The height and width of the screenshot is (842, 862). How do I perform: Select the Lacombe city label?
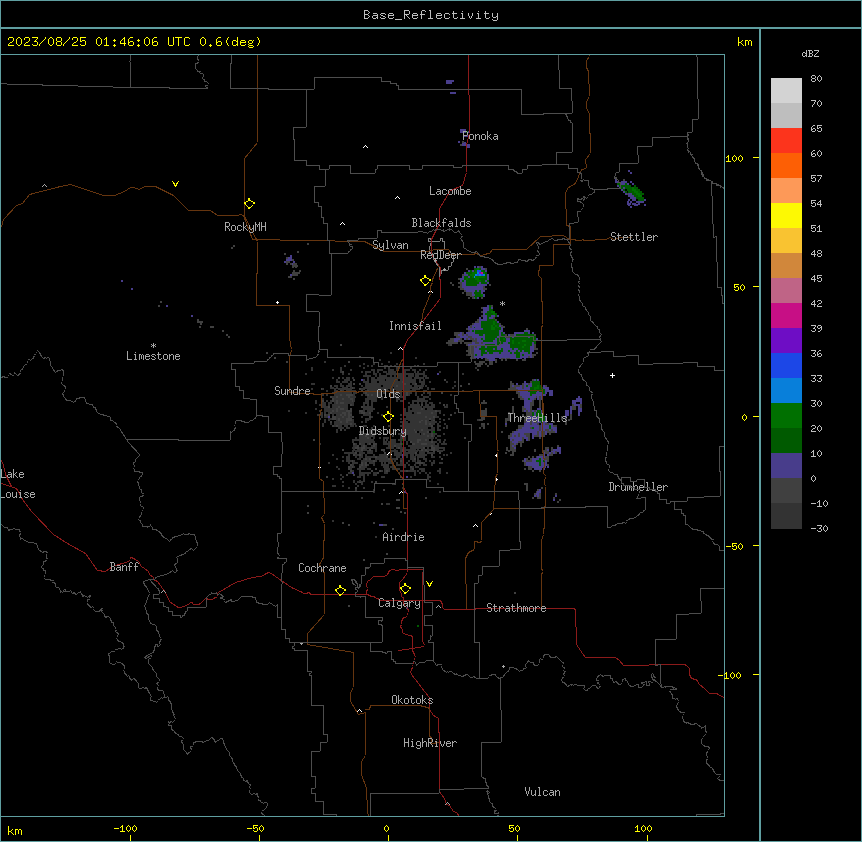pos(450,191)
